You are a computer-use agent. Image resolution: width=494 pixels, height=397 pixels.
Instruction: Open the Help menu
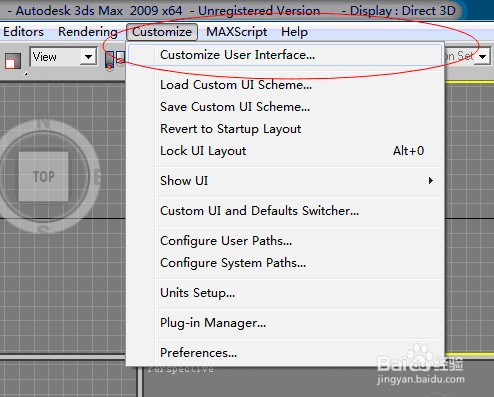pos(294,32)
